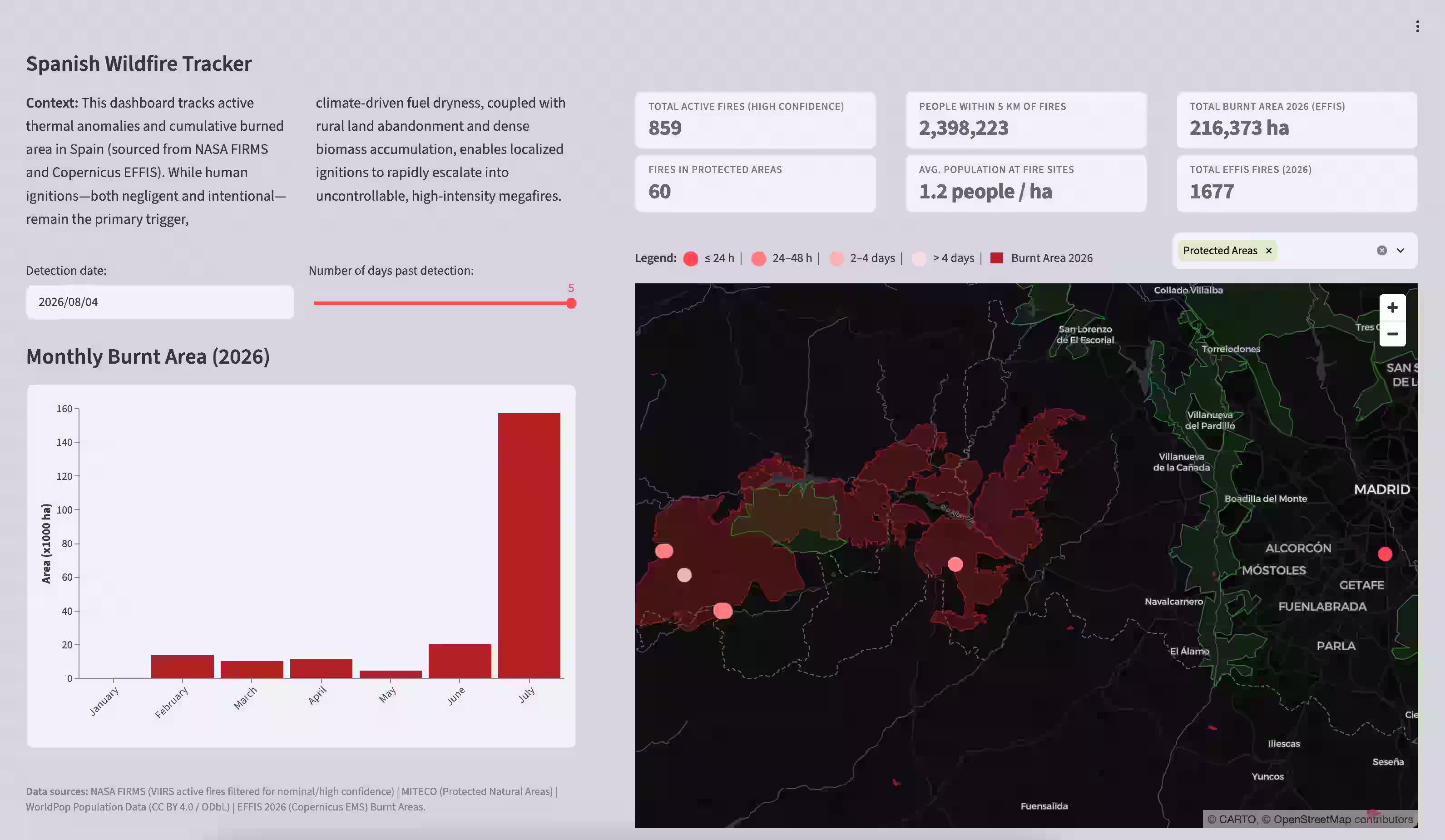The image size is (1445, 840).
Task: Click the July bar in chart
Action: pyautogui.click(x=529, y=545)
